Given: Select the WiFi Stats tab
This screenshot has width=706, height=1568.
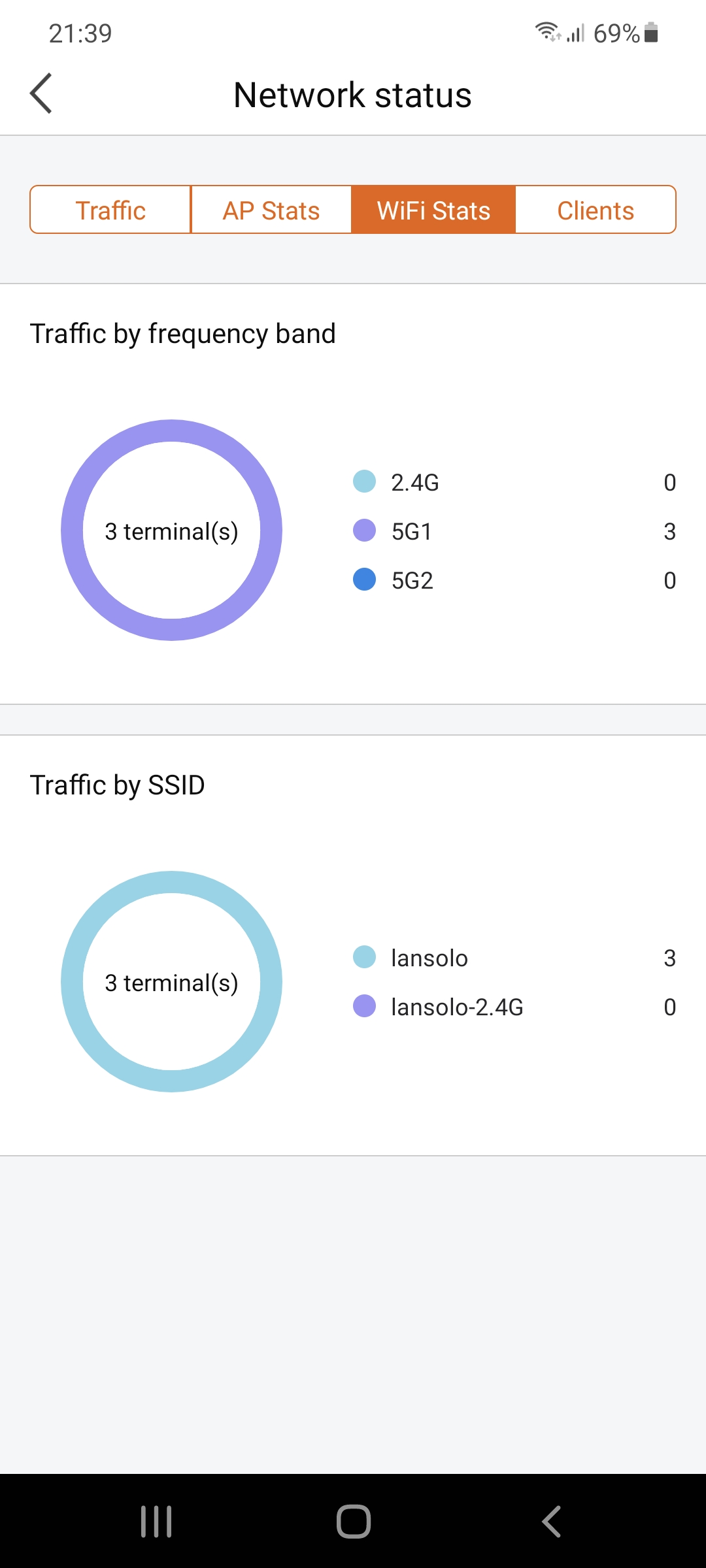Looking at the screenshot, I should point(433,210).
